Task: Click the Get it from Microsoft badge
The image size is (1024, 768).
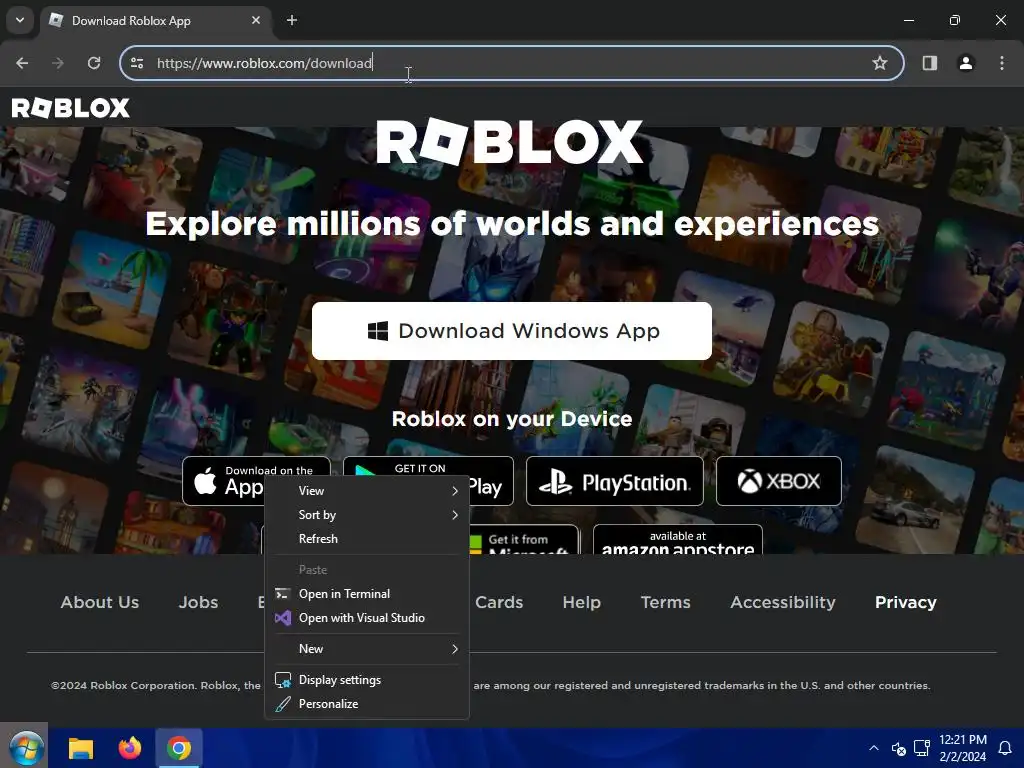Action: [524, 539]
